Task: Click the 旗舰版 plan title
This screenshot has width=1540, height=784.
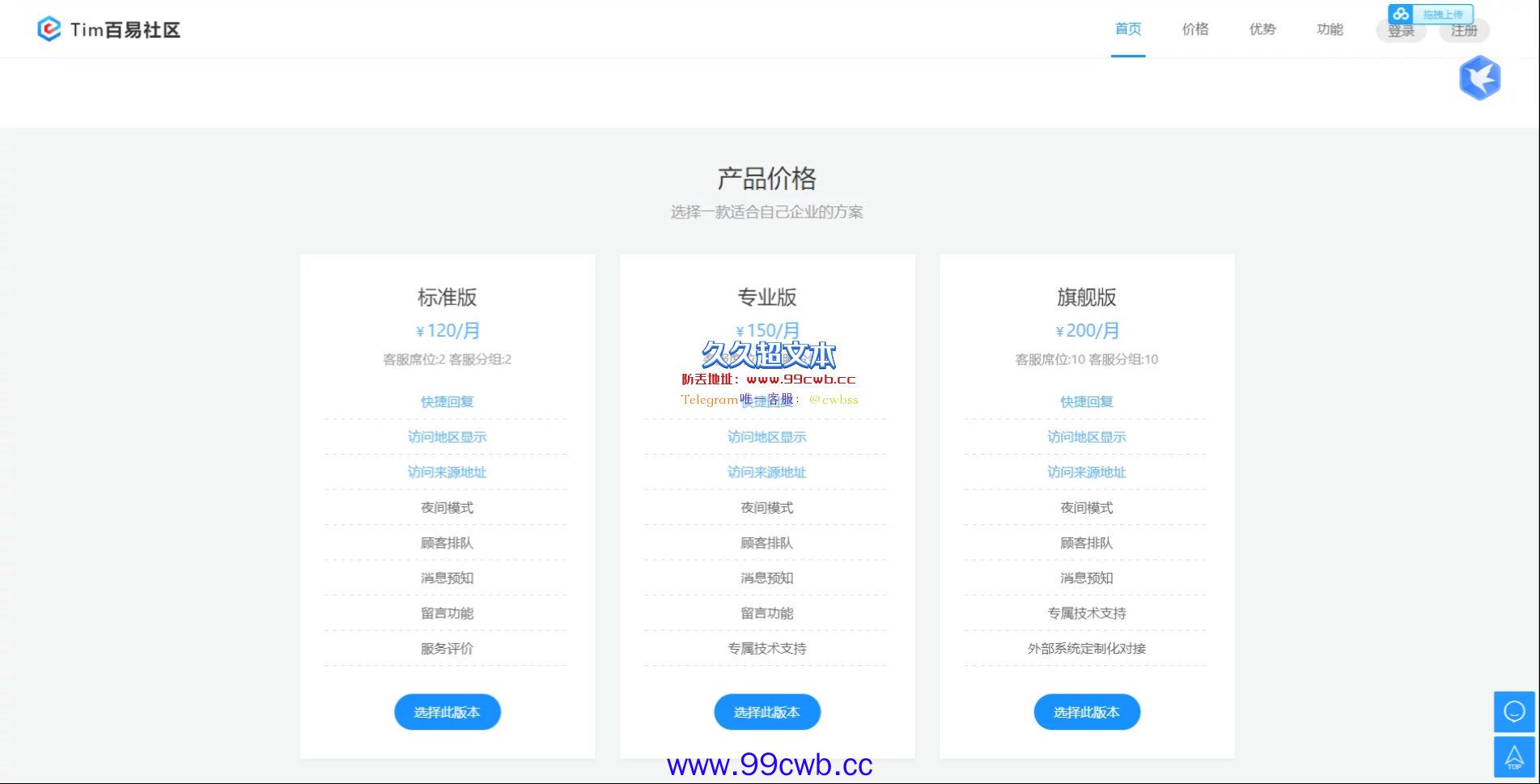Action: [1087, 297]
